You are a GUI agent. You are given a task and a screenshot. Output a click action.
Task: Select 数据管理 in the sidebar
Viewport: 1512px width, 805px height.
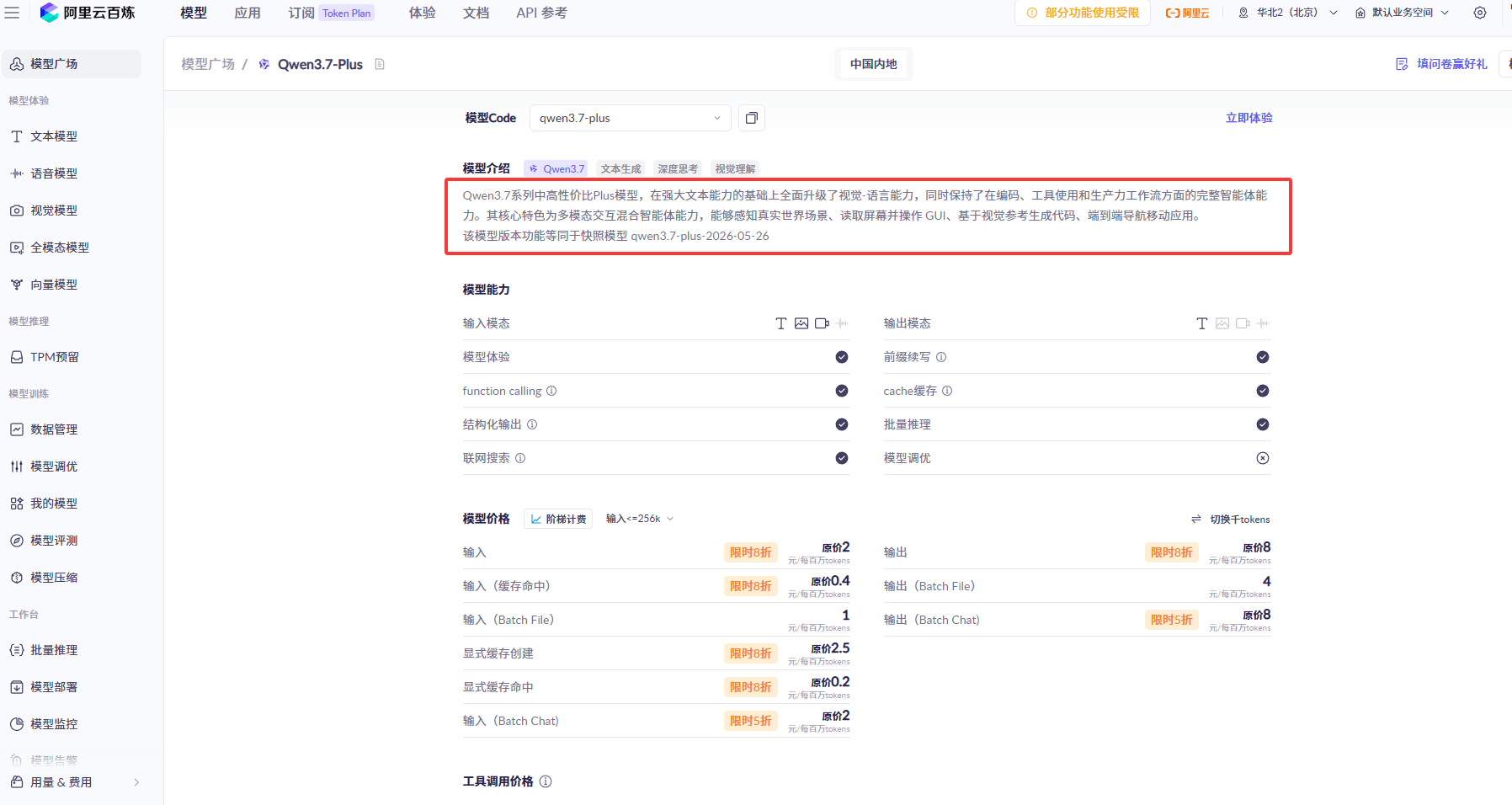[x=72, y=429]
